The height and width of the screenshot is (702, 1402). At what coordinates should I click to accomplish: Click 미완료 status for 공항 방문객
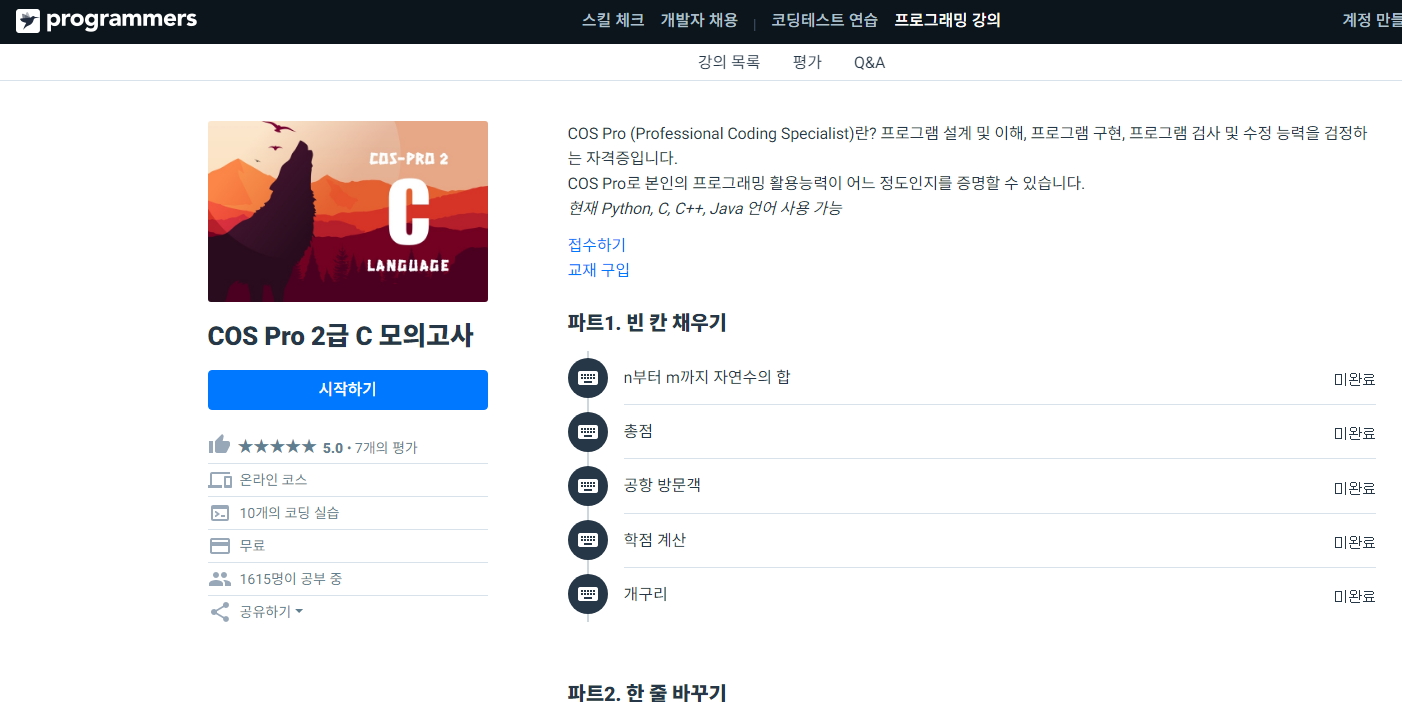(x=1355, y=488)
